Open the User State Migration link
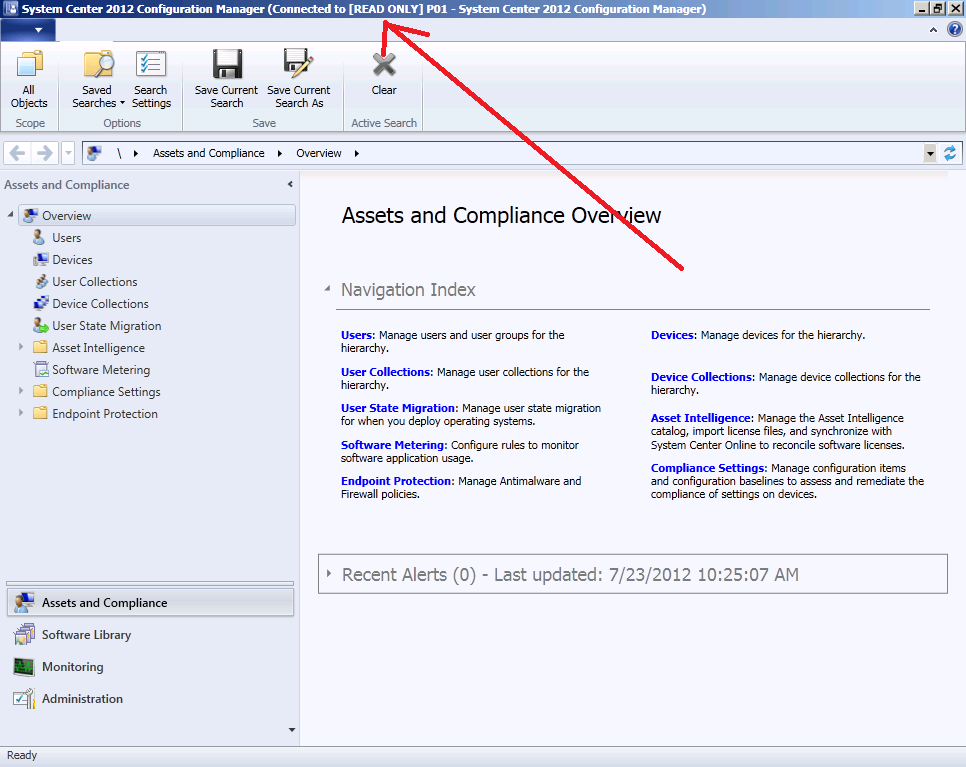The height and width of the screenshot is (767, 966). tap(397, 408)
